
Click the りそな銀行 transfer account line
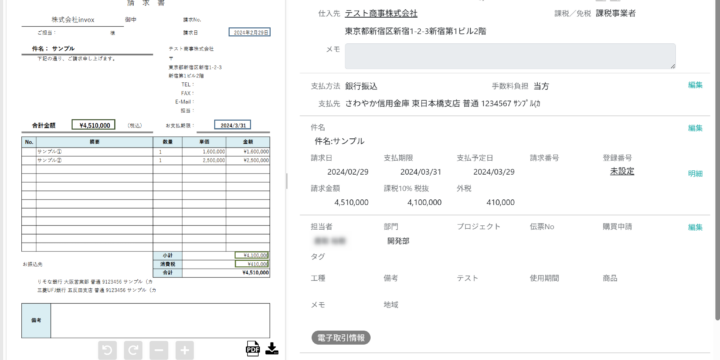(x=95, y=281)
